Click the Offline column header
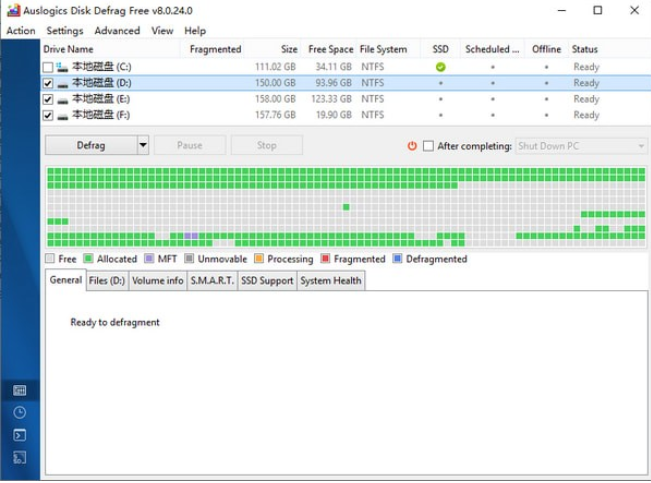 click(x=546, y=49)
